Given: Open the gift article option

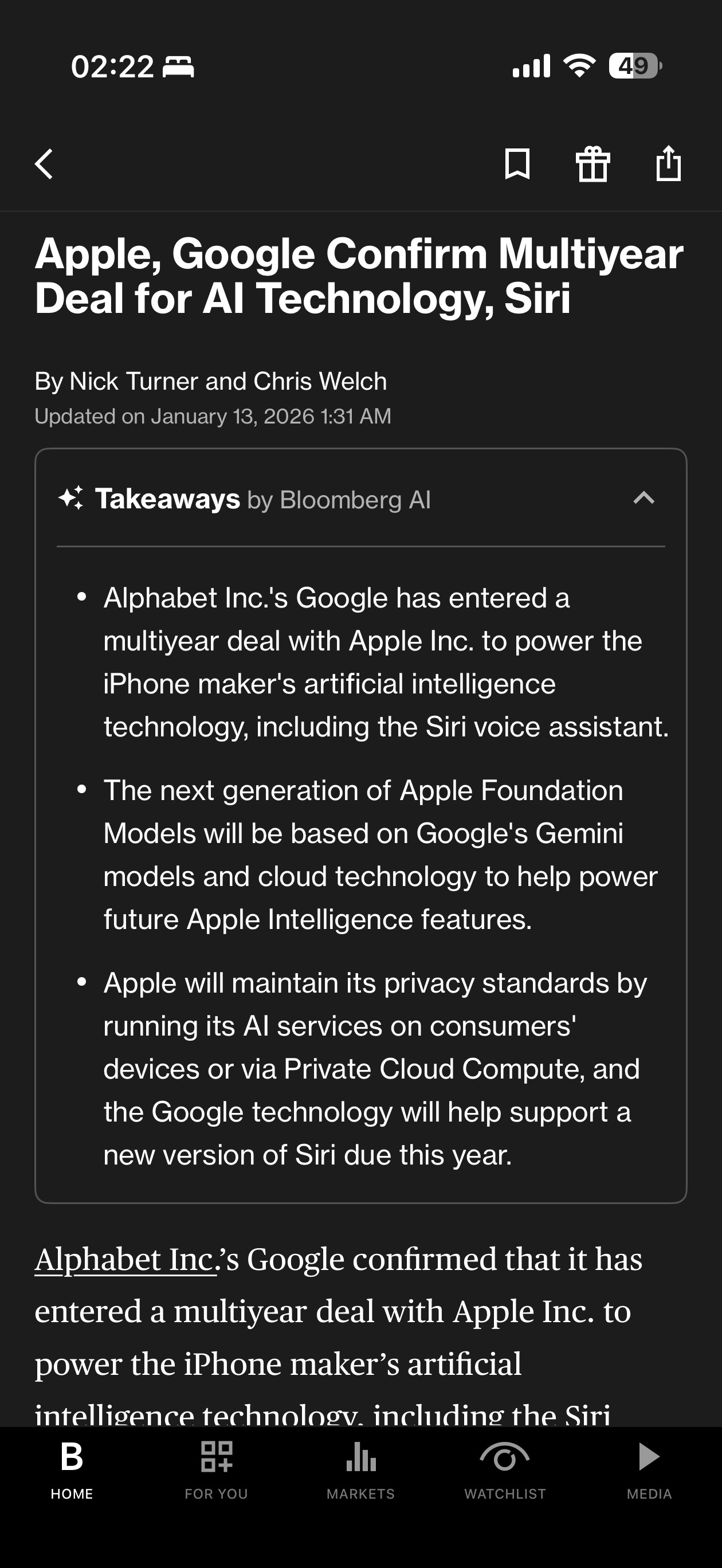Looking at the screenshot, I should (x=594, y=163).
